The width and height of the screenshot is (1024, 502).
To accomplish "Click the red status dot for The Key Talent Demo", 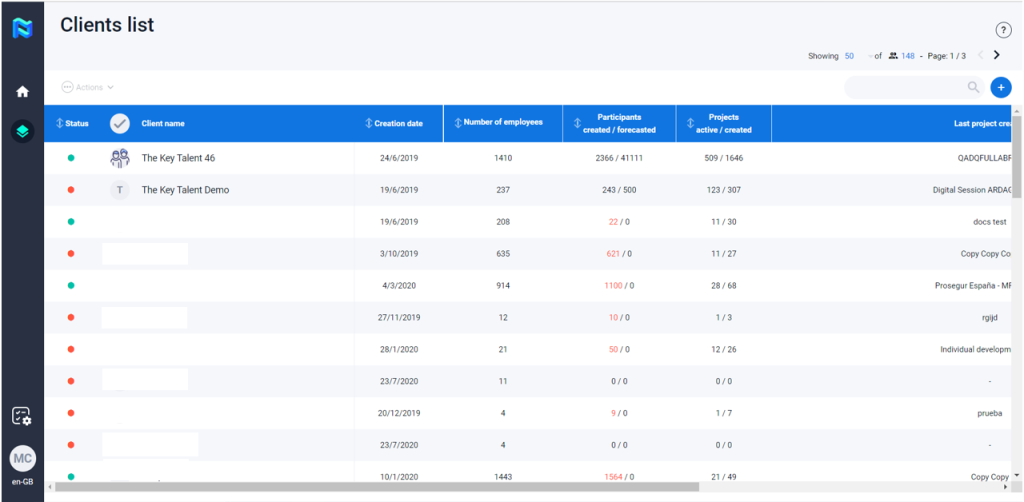I will [71, 190].
